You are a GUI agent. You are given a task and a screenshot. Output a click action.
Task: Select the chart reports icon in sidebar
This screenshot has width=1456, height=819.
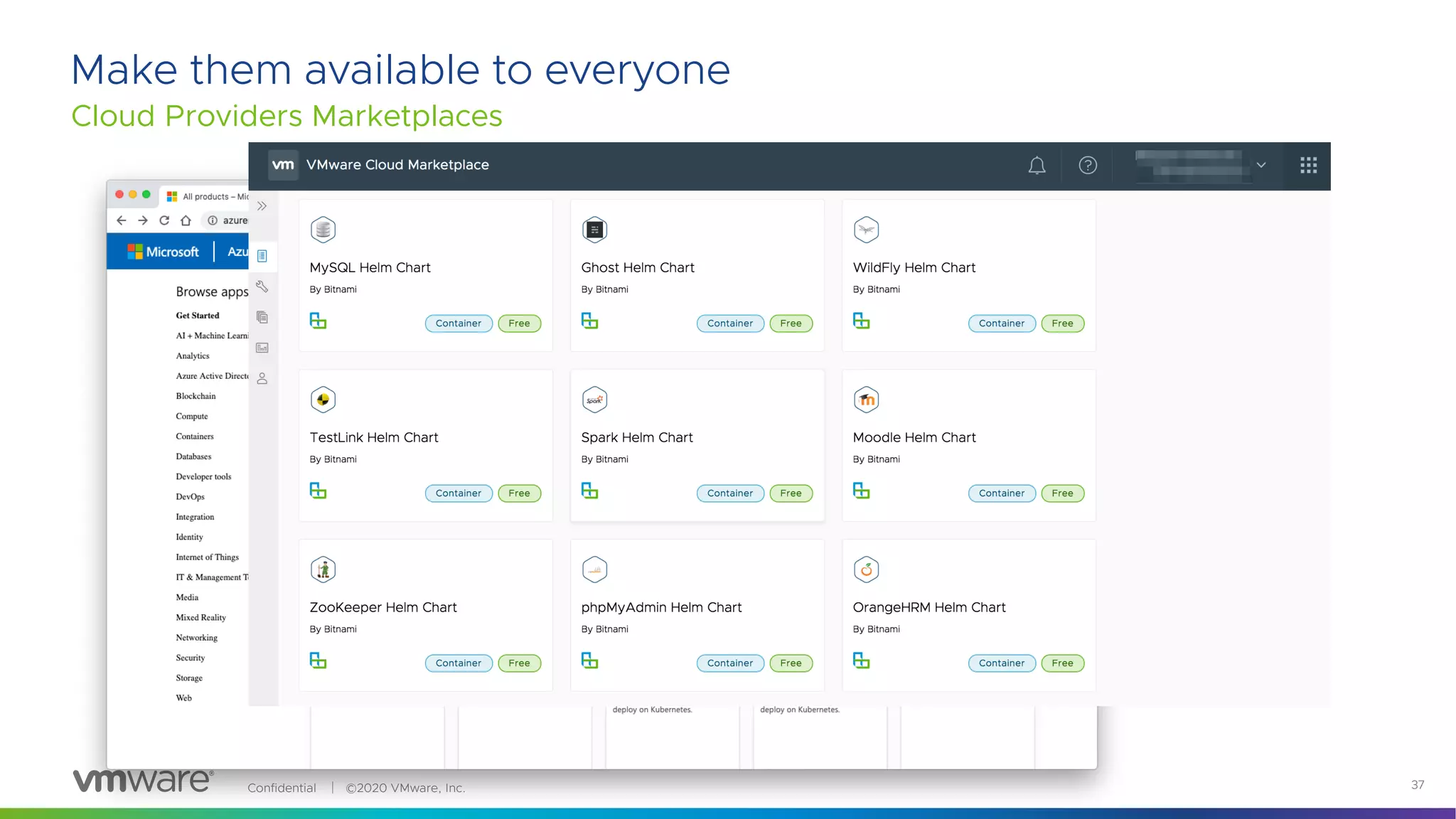click(x=262, y=348)
